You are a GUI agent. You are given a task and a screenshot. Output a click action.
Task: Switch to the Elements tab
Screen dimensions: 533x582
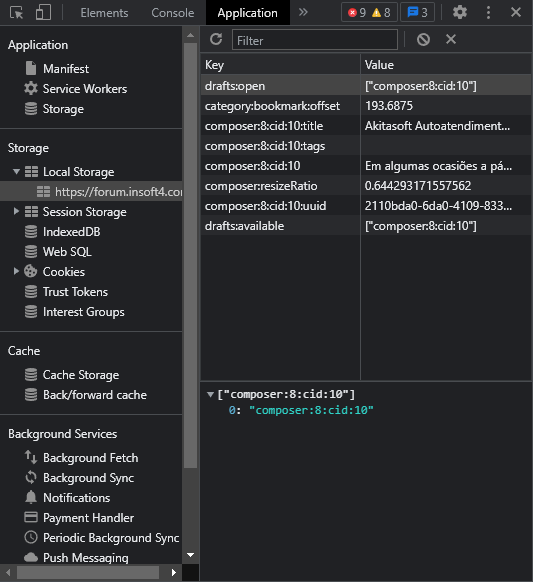[104, 13]
